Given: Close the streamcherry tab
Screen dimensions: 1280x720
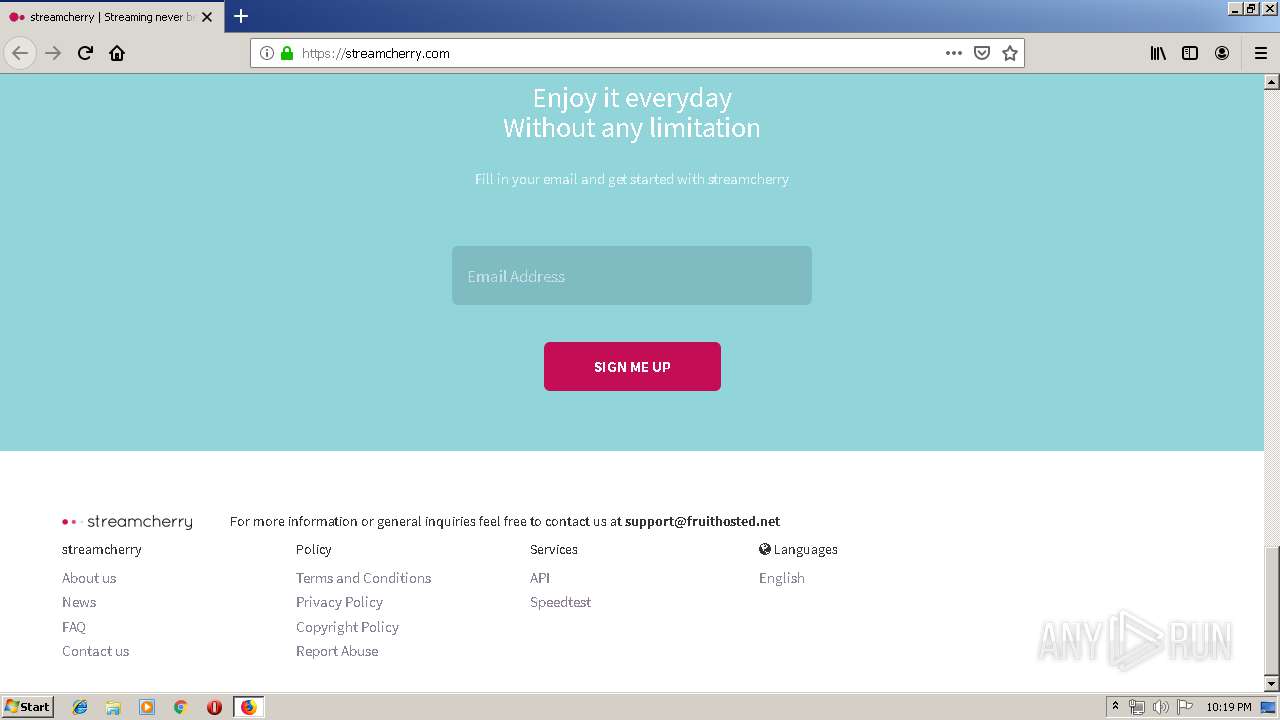Looking at the screenshot, I should tap(207, 17).
